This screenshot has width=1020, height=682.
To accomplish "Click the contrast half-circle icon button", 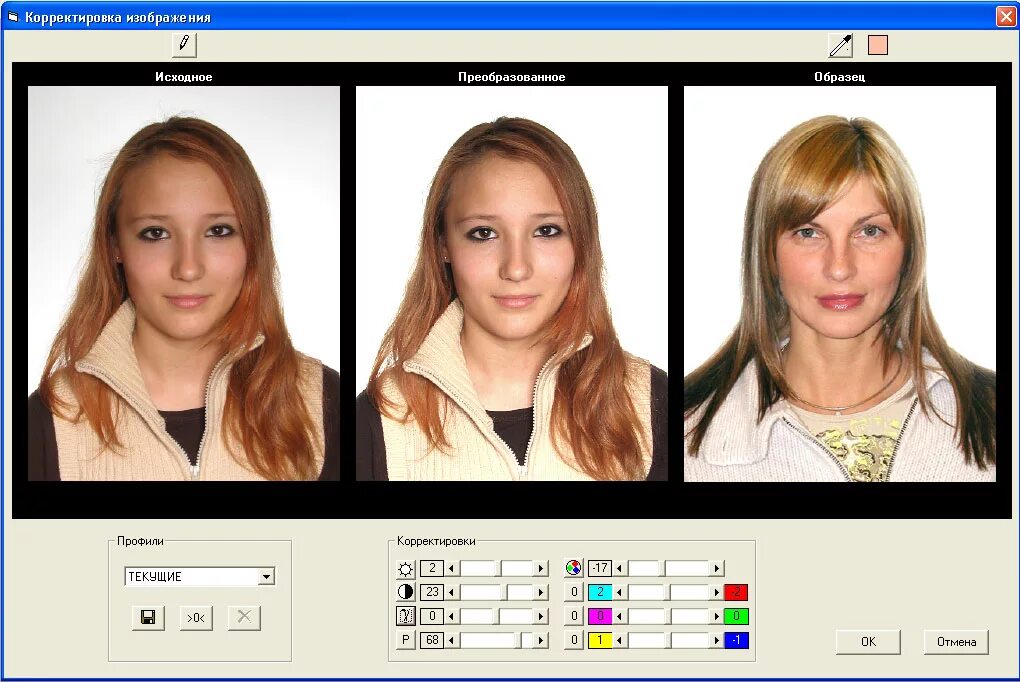I will [x=405, y=592].
